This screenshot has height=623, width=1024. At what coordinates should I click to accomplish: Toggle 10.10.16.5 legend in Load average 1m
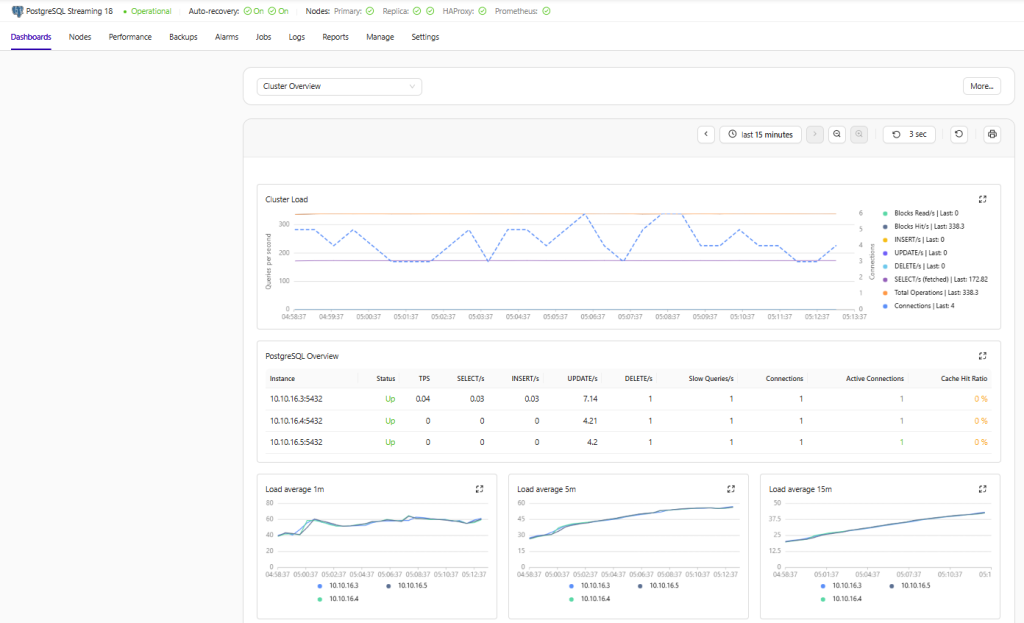(406, 586)
